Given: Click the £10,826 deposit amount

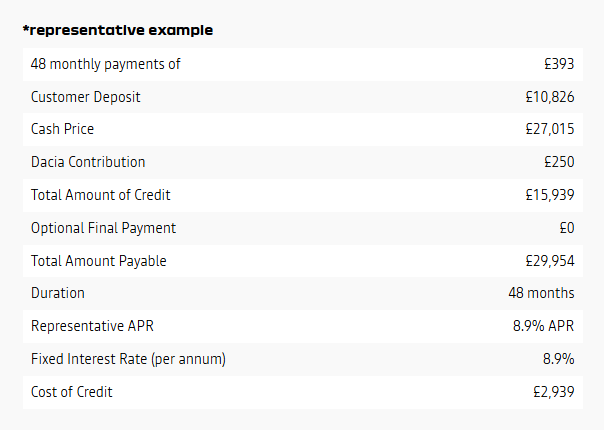Looking at the screenshot, I should [550, 97].
